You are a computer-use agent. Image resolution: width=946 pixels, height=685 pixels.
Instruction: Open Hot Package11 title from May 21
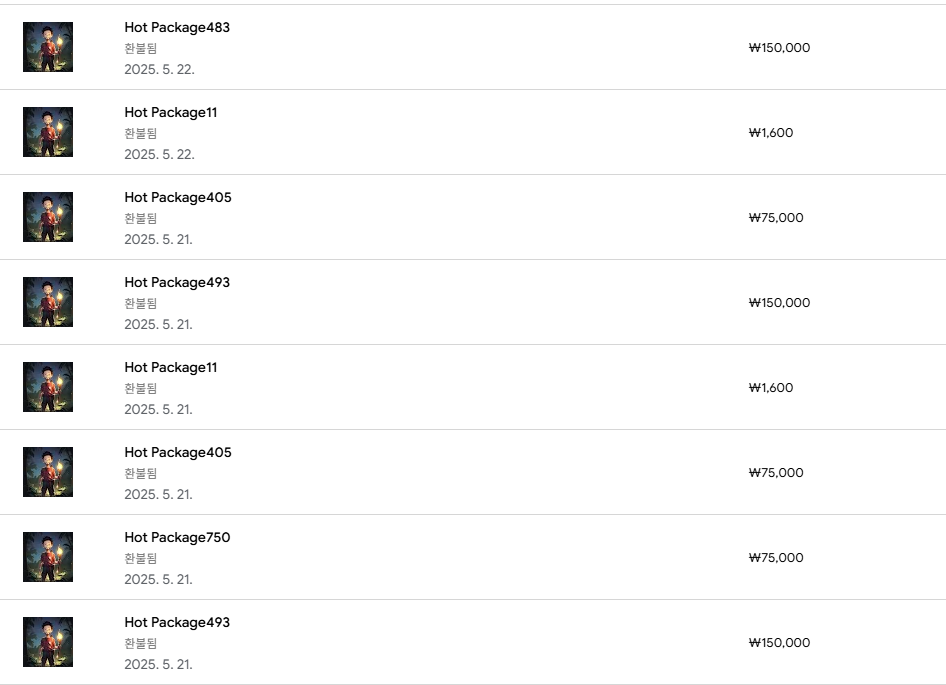[x=170, y=368]
